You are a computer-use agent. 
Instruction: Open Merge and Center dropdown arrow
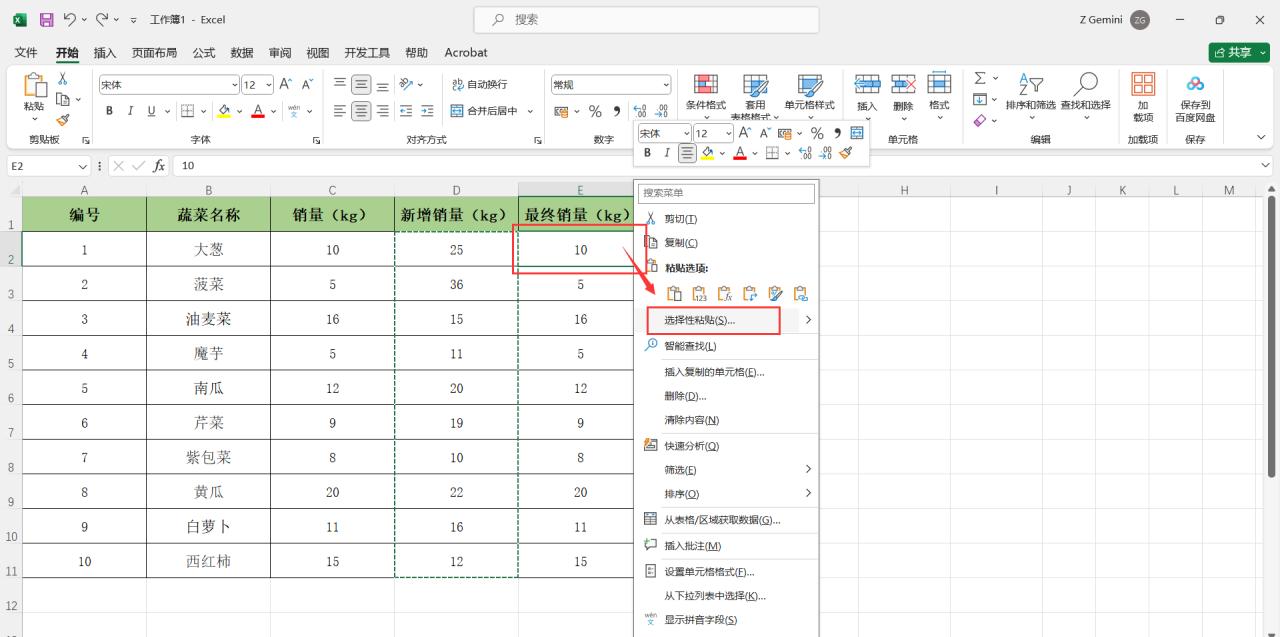tap(530, 111)
